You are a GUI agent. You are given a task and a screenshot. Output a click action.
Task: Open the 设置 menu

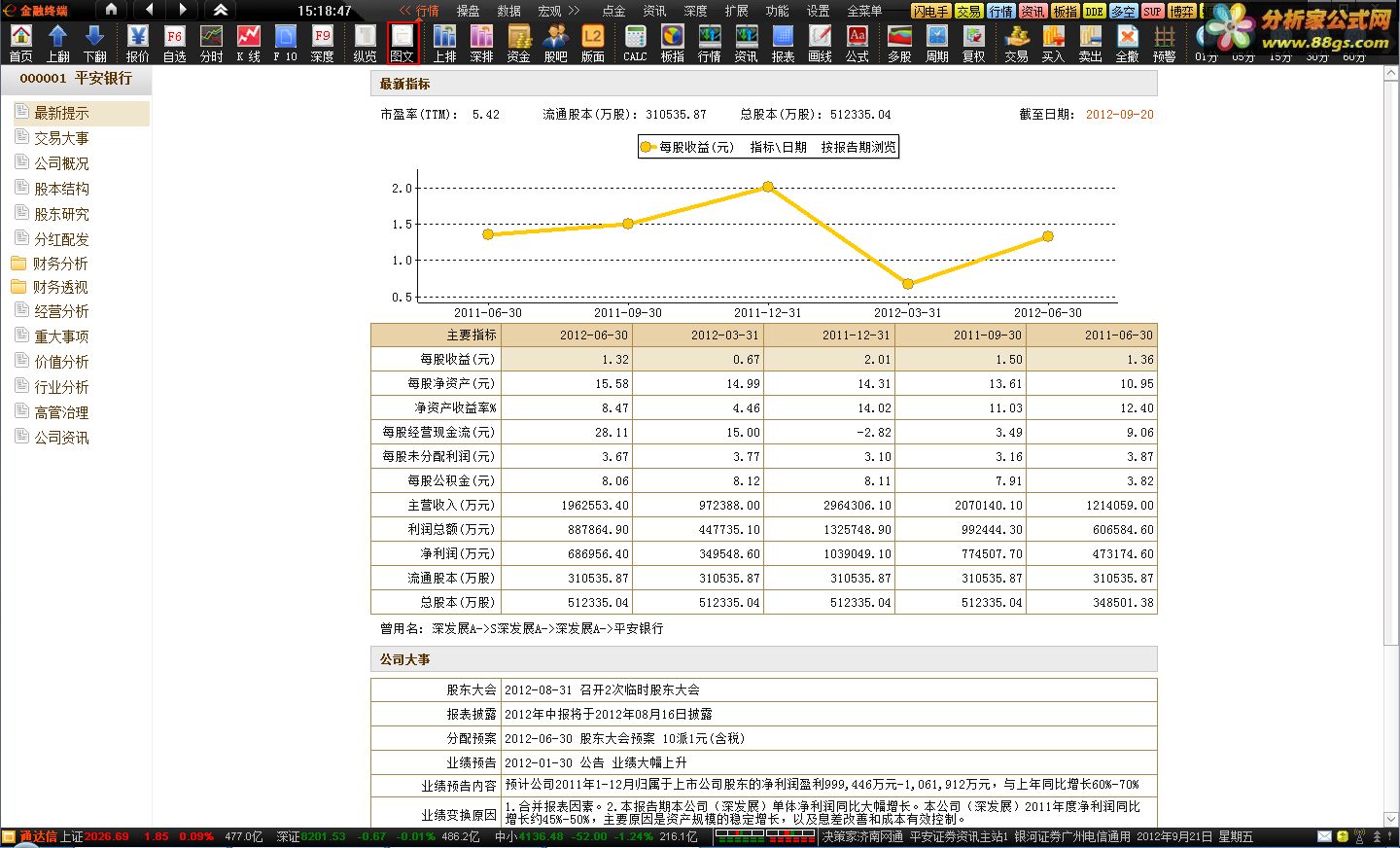click(x=818, y=11)
